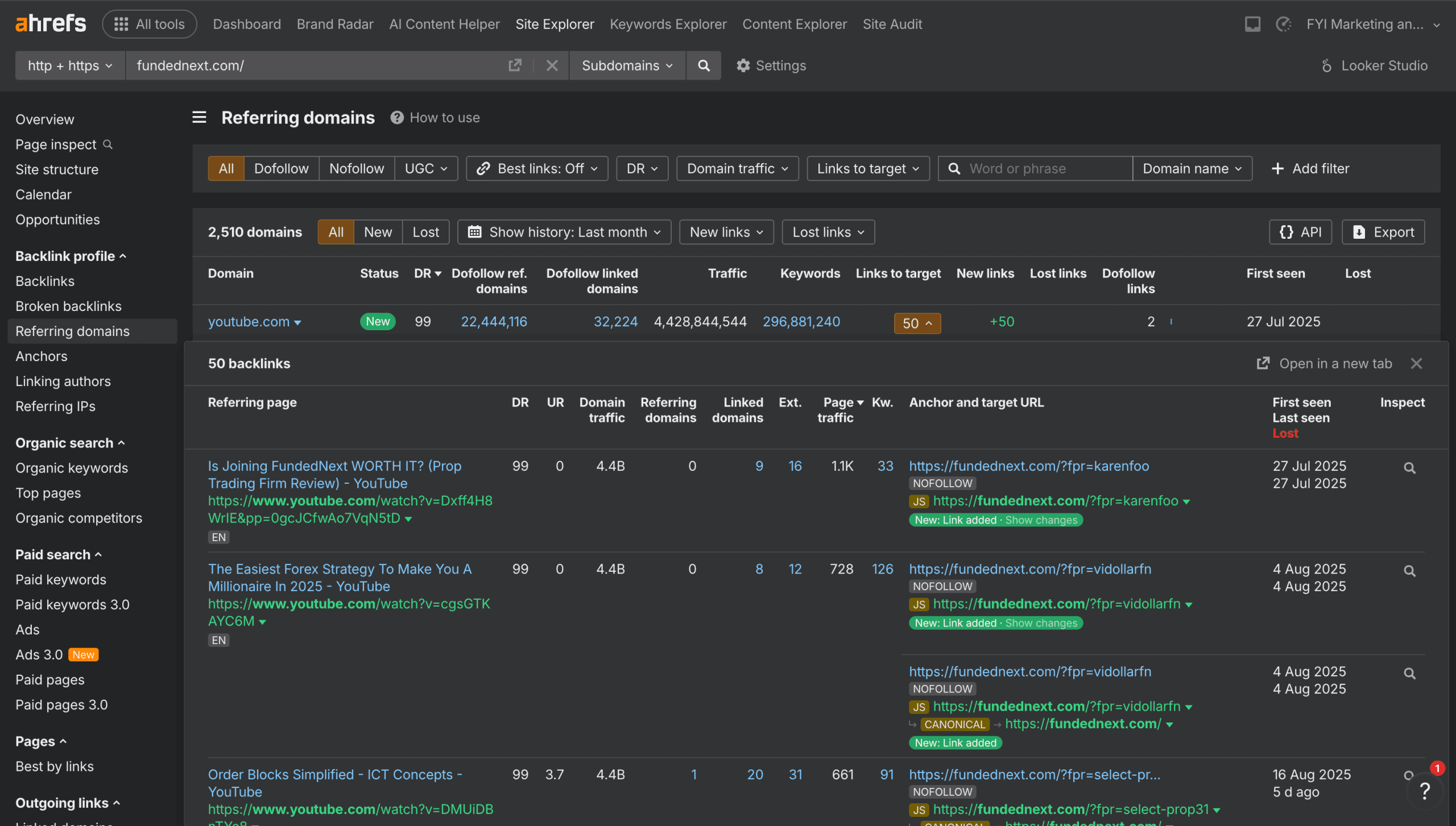Viewport: 1456px width, 826px height.
Task: Open the All tools grid menu
Action: 149,24
